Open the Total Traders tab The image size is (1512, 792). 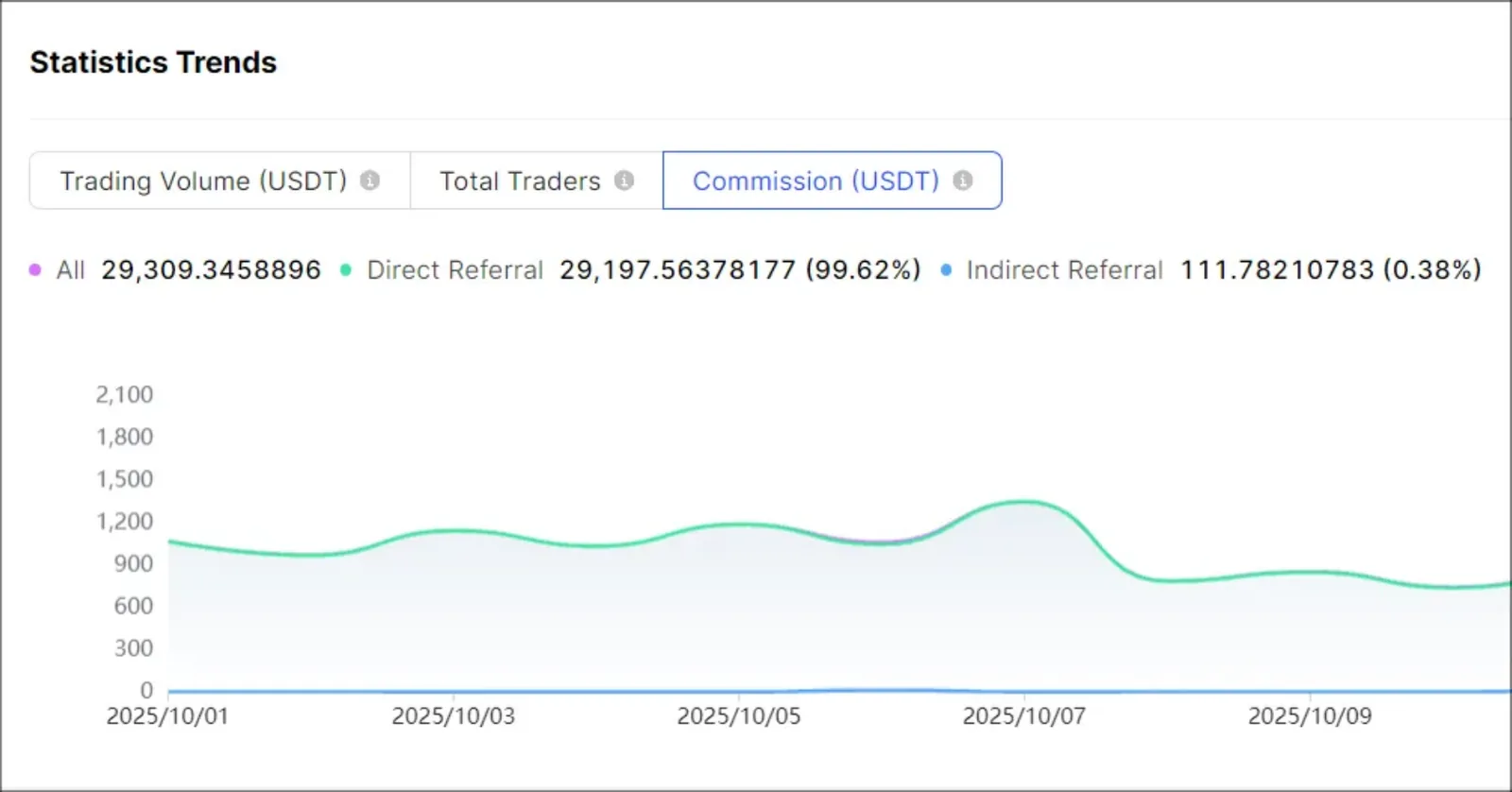[x=537, y=181]
